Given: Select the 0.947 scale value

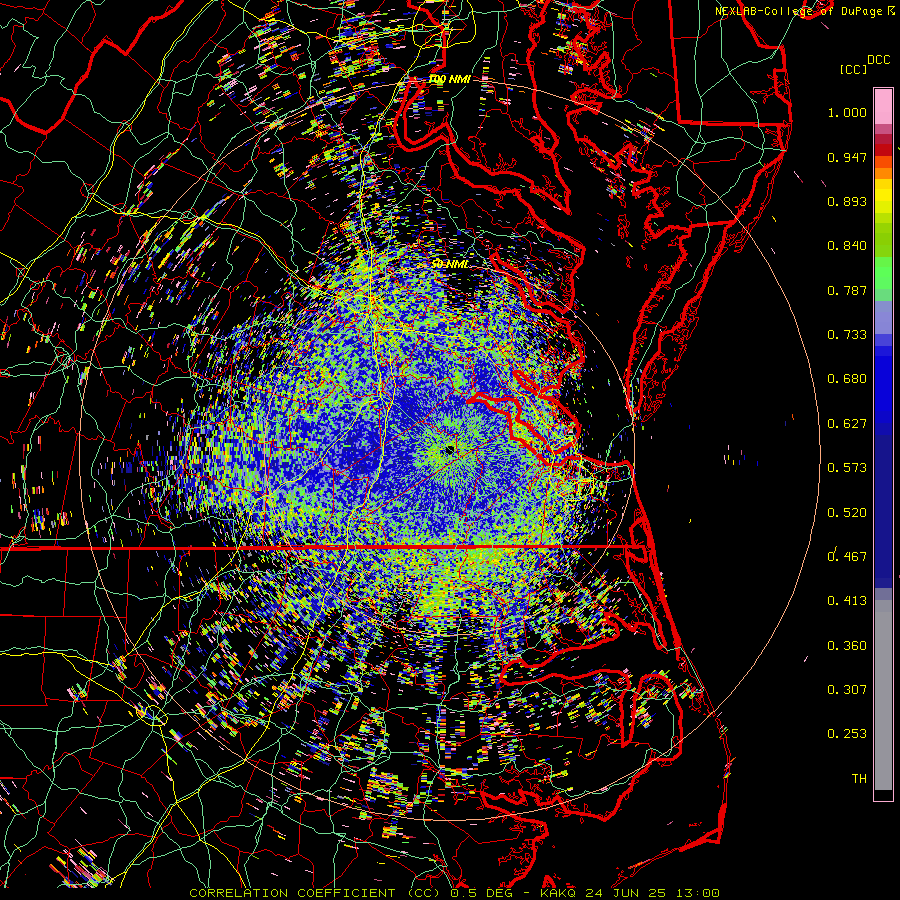Looking at the screenshot, I should point(847,157).
